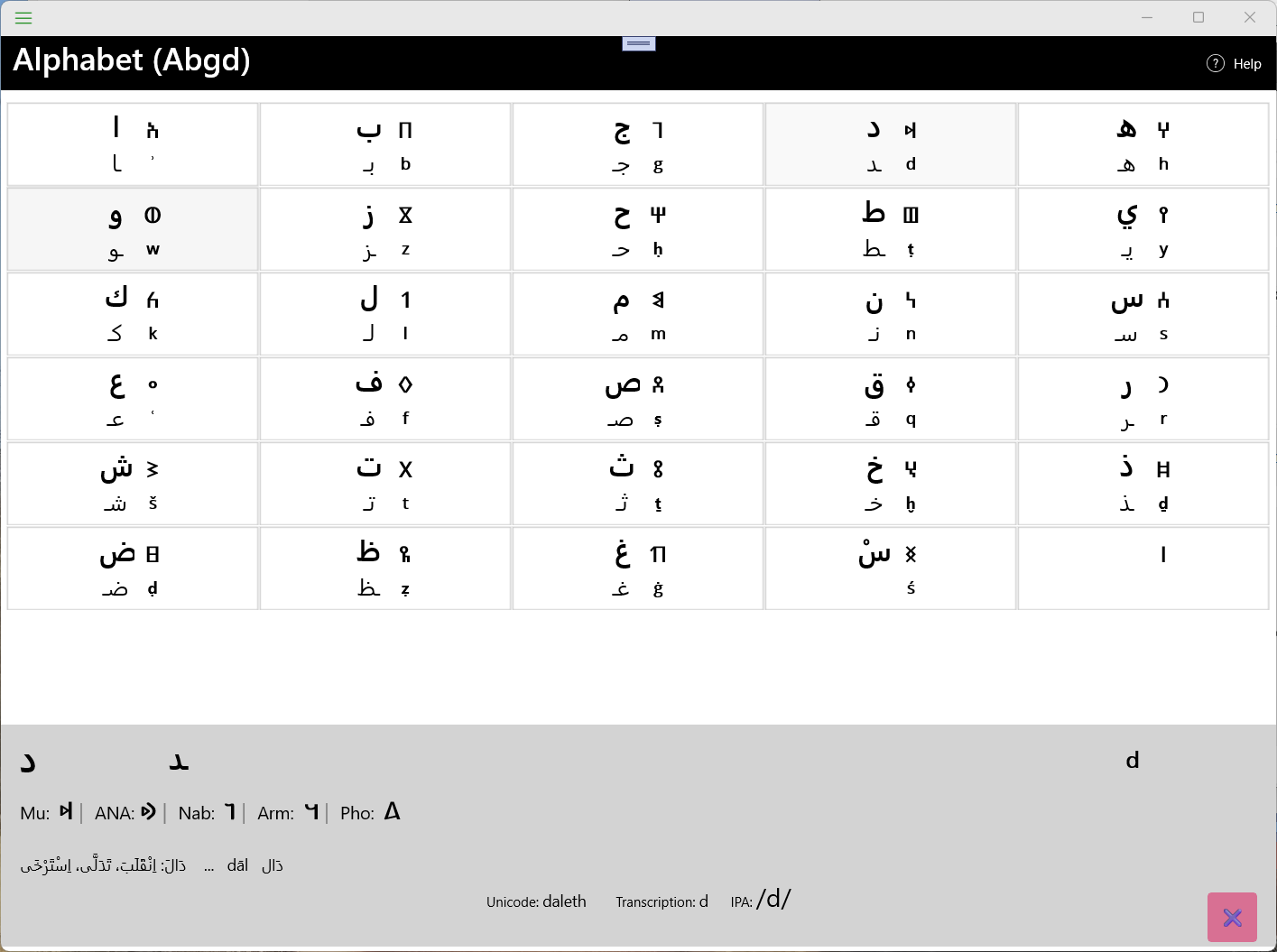Click the IPA /d/ transcription text

773,899
